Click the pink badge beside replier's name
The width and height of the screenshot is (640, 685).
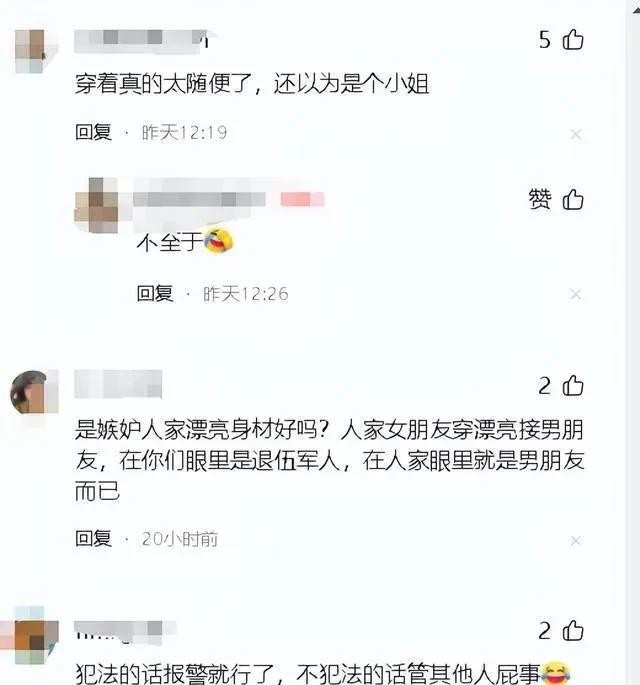click(302, 199)
